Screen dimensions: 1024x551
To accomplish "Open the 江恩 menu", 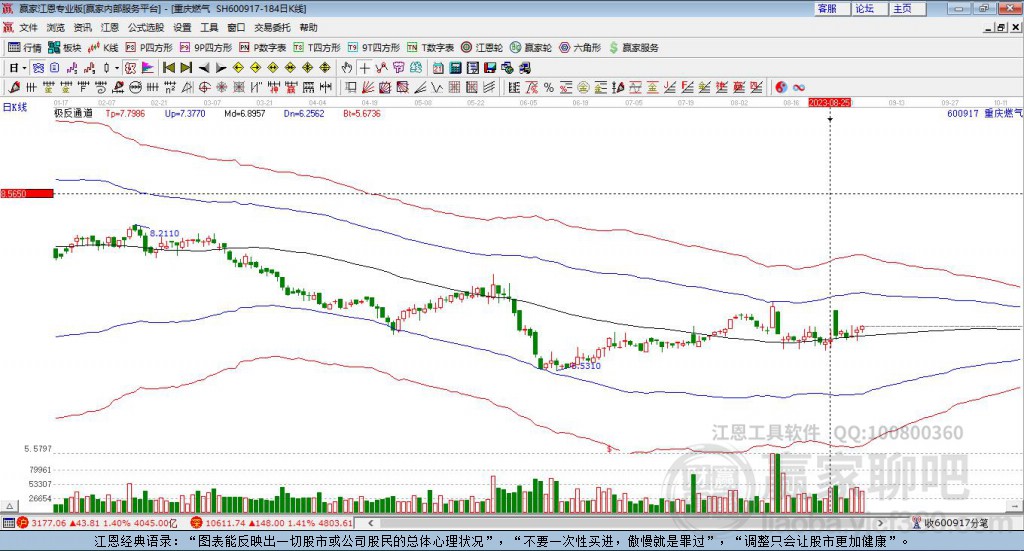I will coord(110,27).
